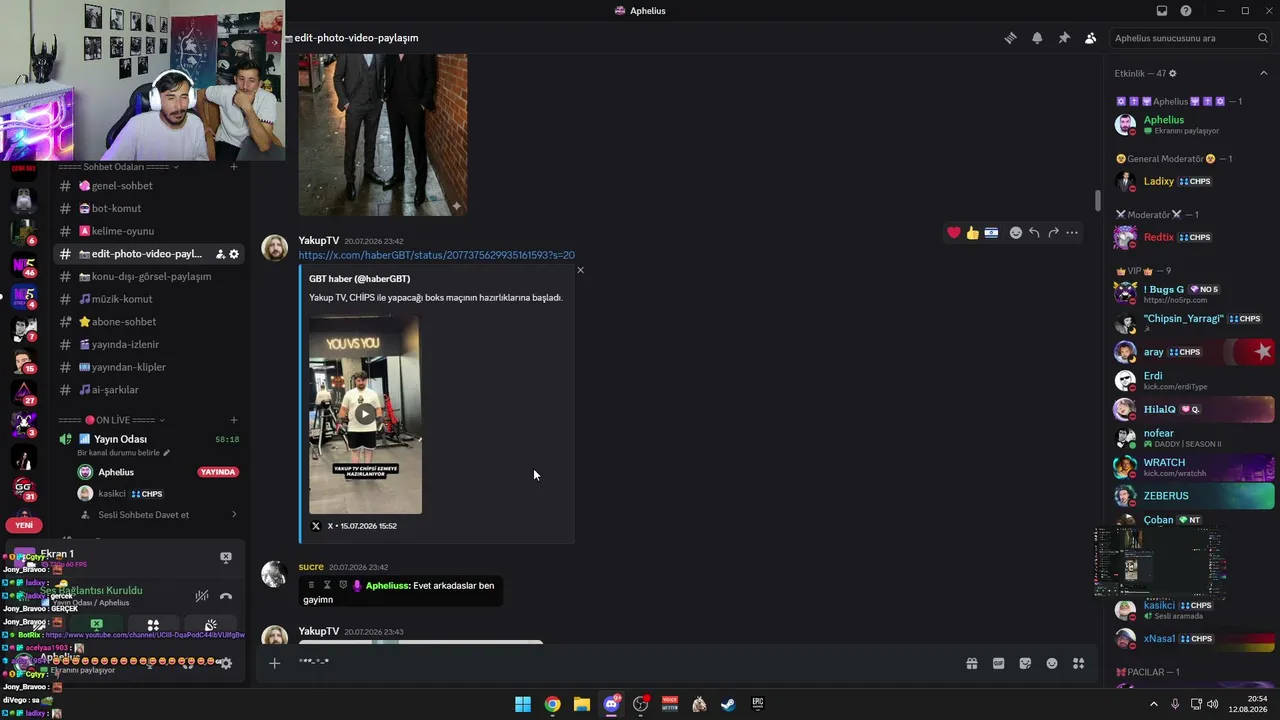Open the Threads icon in channel header

tap(1010, 38)
